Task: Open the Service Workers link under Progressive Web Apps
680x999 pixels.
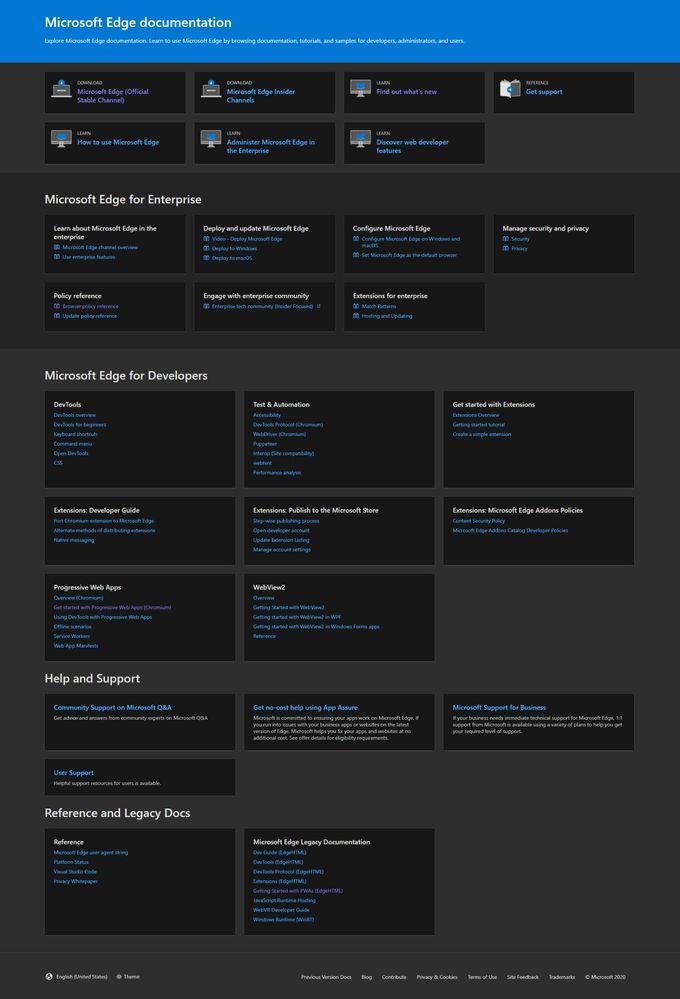Action: [72, 636]
